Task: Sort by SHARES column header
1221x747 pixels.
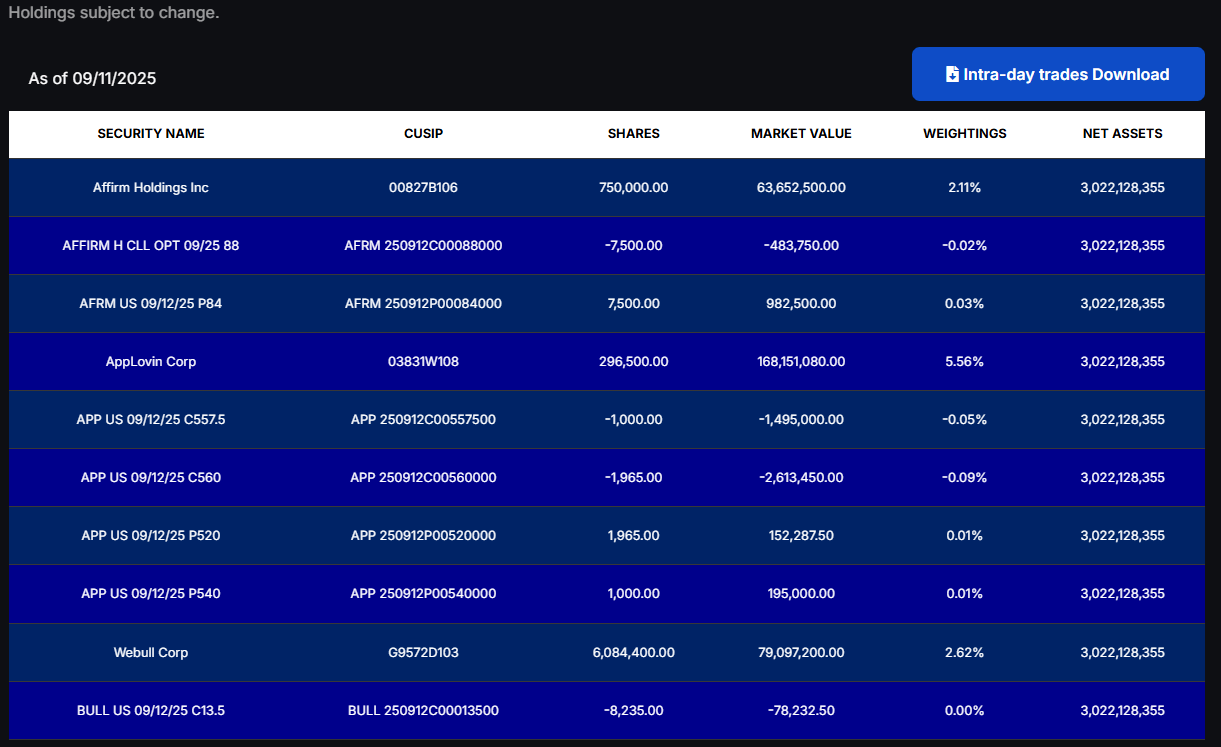Action: 634,133
